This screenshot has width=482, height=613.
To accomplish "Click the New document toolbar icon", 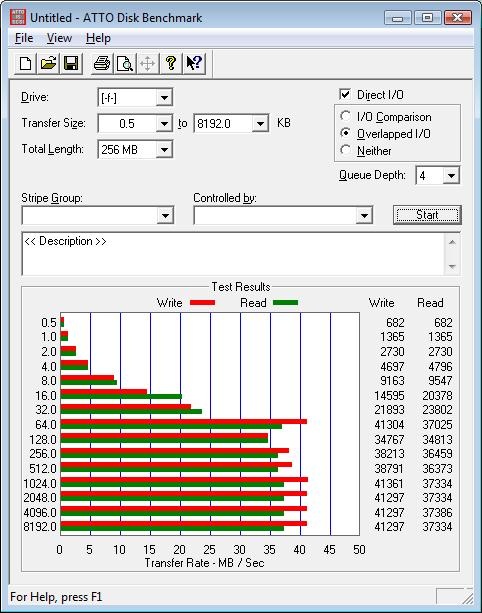I will (x=25, y=63).
